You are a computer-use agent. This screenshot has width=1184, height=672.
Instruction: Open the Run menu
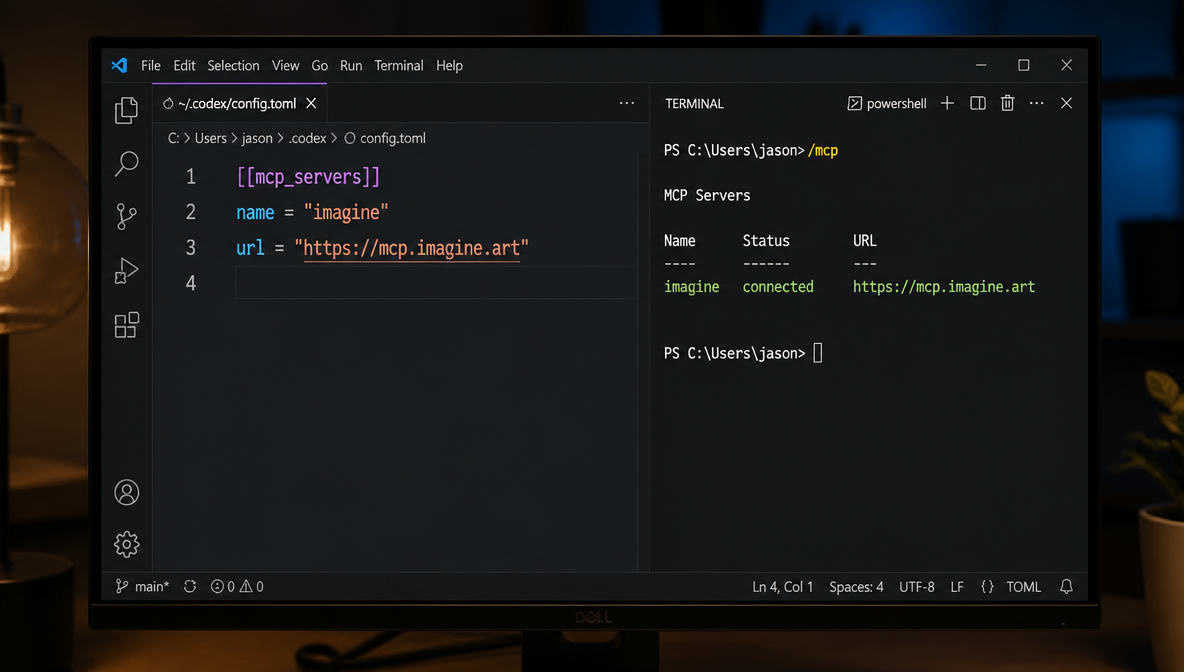coord(351,66)
